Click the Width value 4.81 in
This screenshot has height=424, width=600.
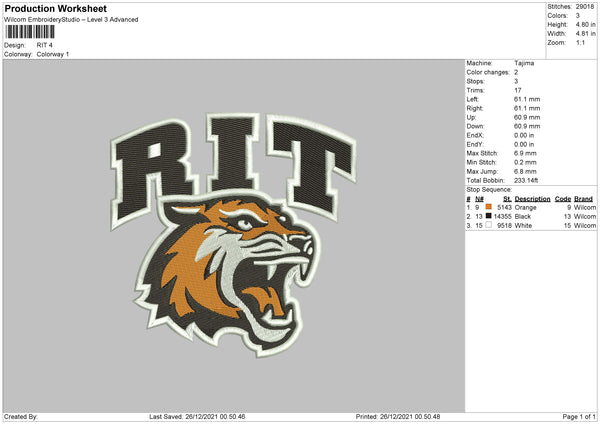585,34
